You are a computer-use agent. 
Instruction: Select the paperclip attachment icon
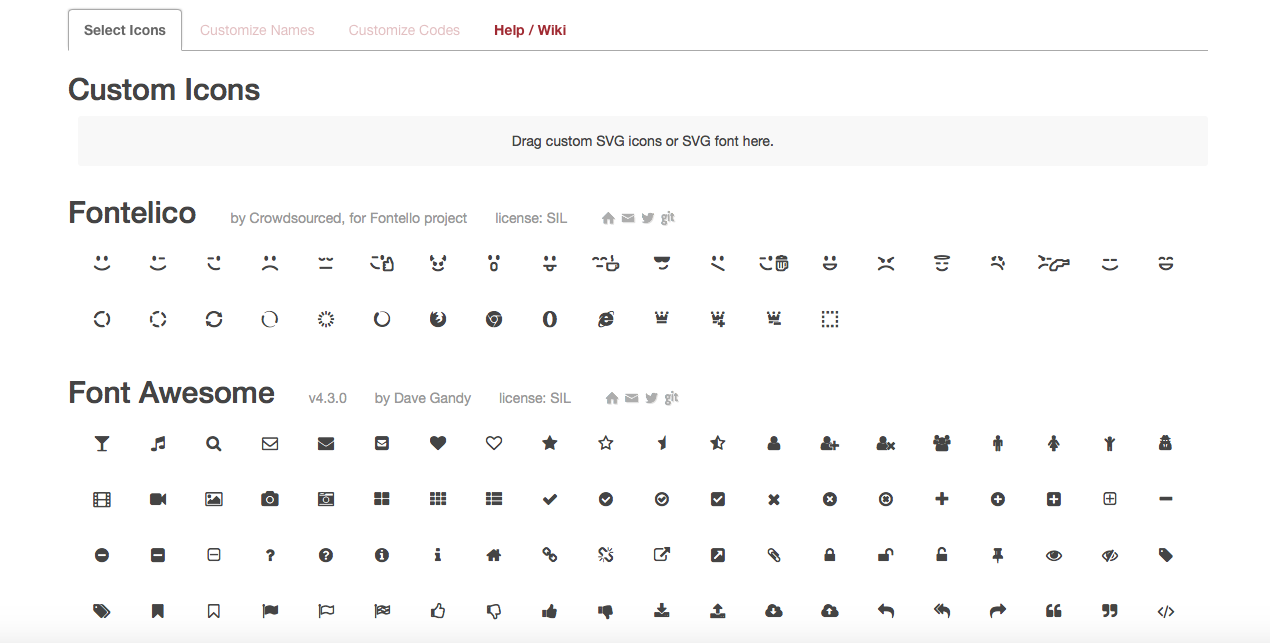[773, 555]
